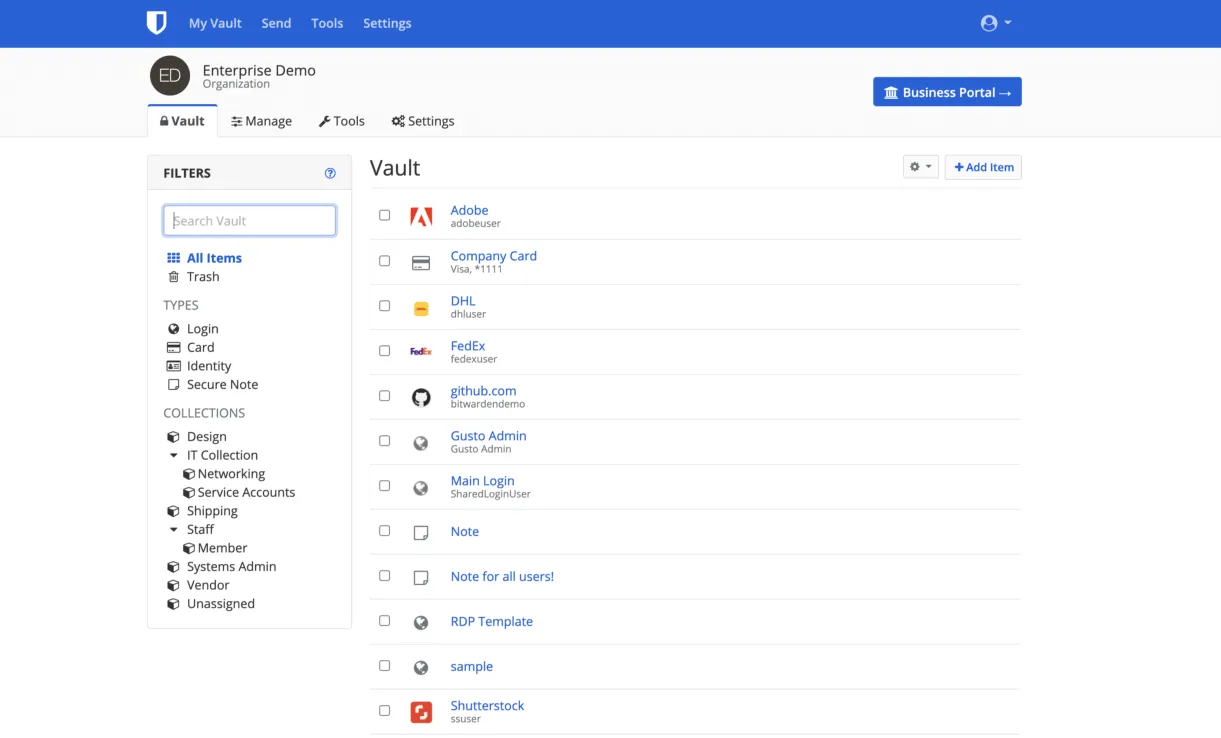Click the GitHub octocat icon
The image size is (1221, 738).
[x=421, y=397]
